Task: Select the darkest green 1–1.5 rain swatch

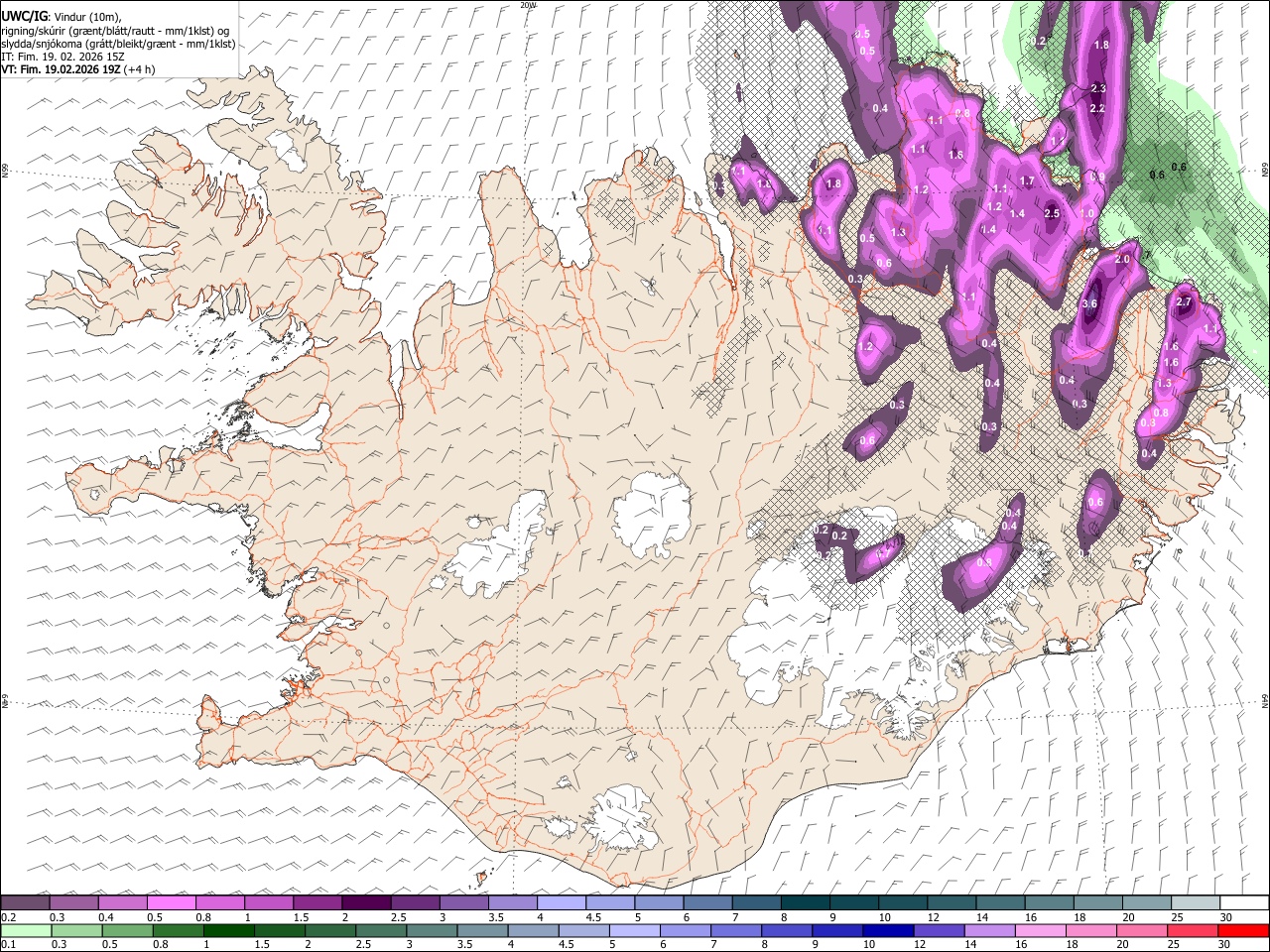Action: pos(227,931)
